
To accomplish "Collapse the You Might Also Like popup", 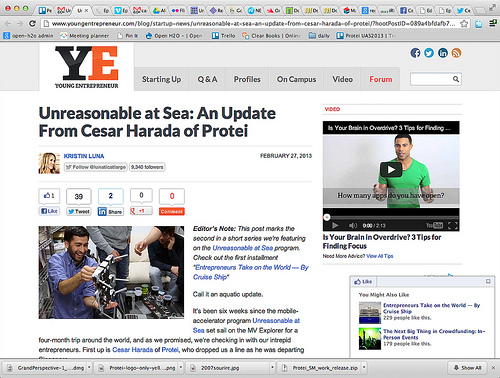I will click(x=488, y=281).
